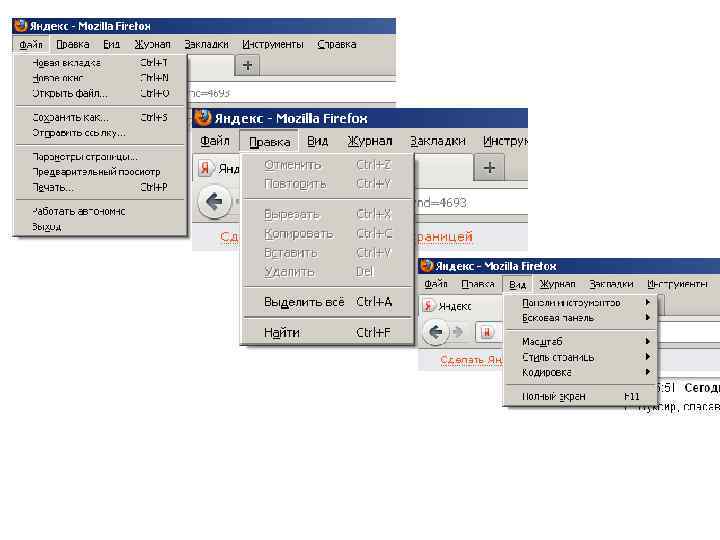Viewport: 720px width, 540px height.
Task: Click the Firefox logo in the Файл-menu window title
Action: tap(21, 26)
